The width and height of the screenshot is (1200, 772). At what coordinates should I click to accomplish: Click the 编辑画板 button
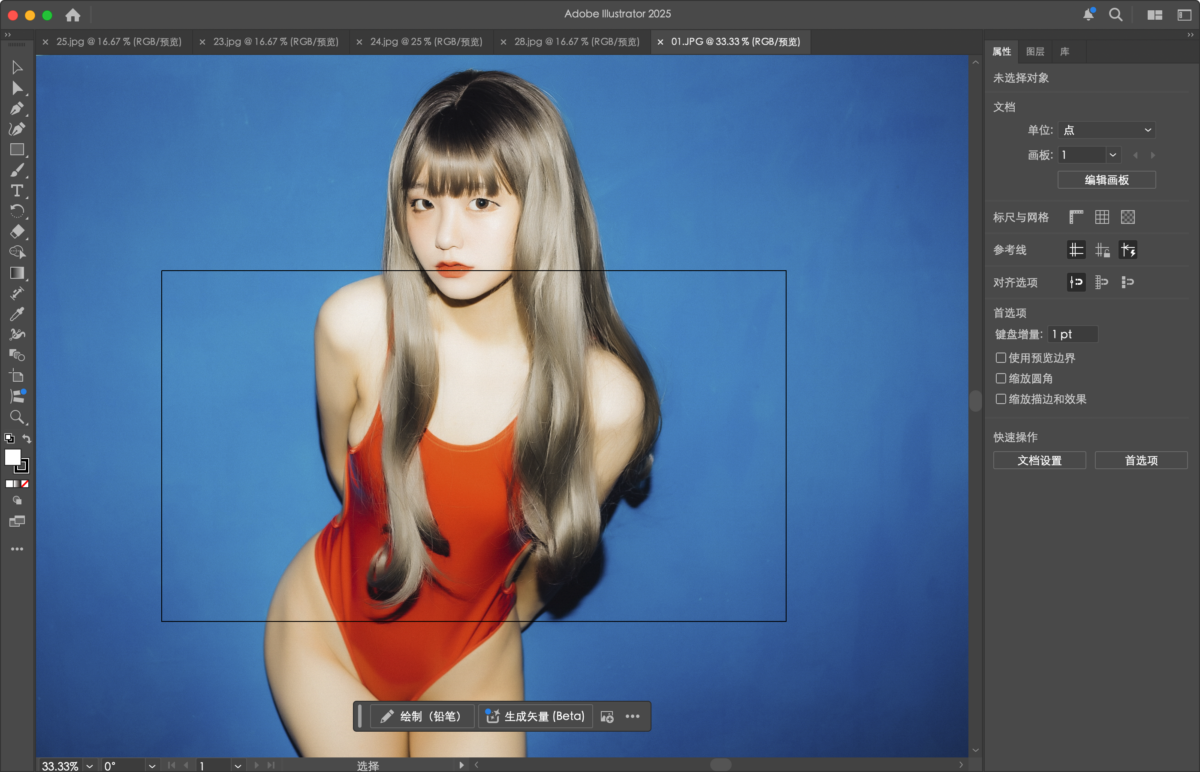click(1106, 180)
